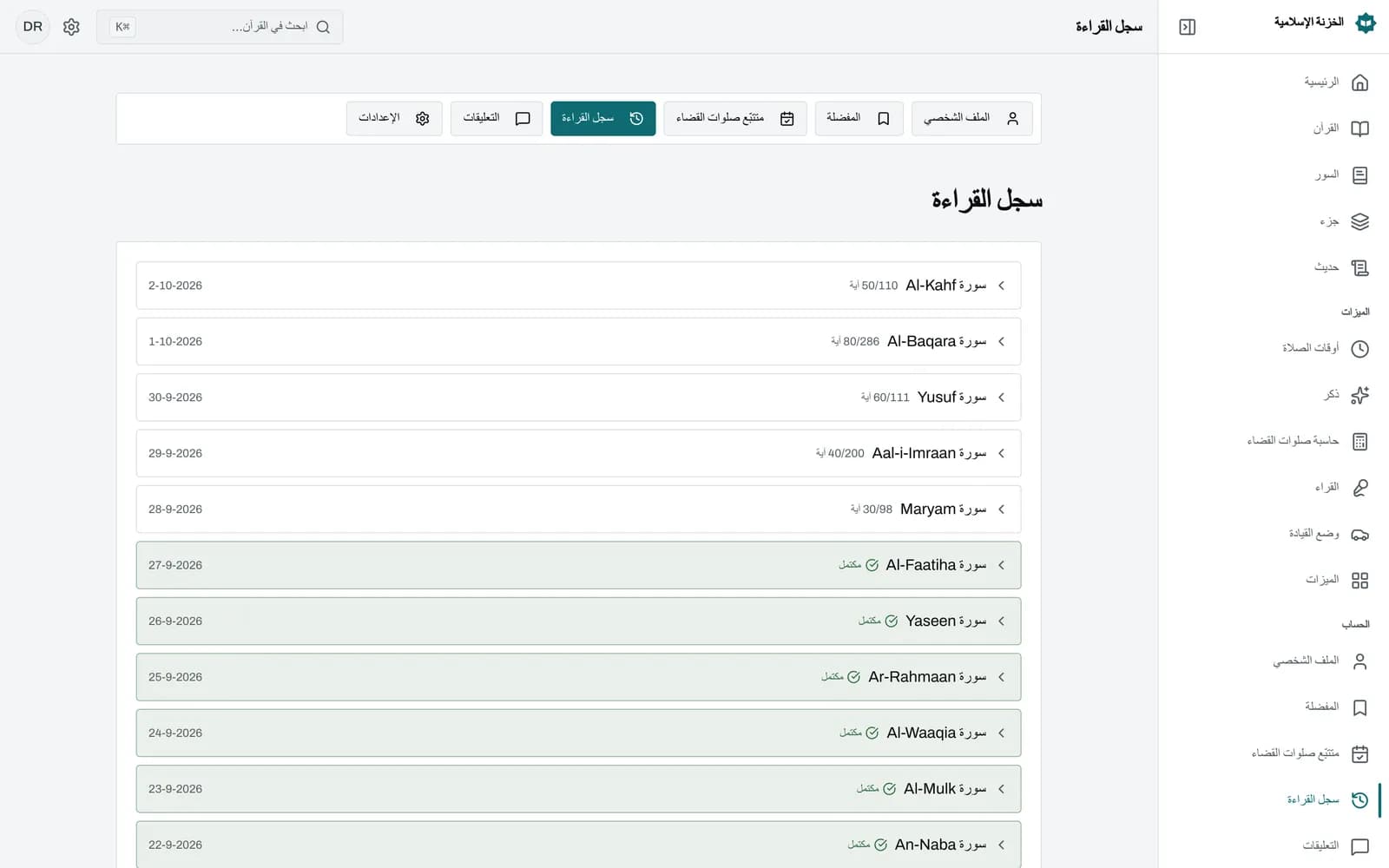Screen dimensions: 1389x868
Task: Open the Features (الميزات) grid icon
Action: pos(1359,581)
